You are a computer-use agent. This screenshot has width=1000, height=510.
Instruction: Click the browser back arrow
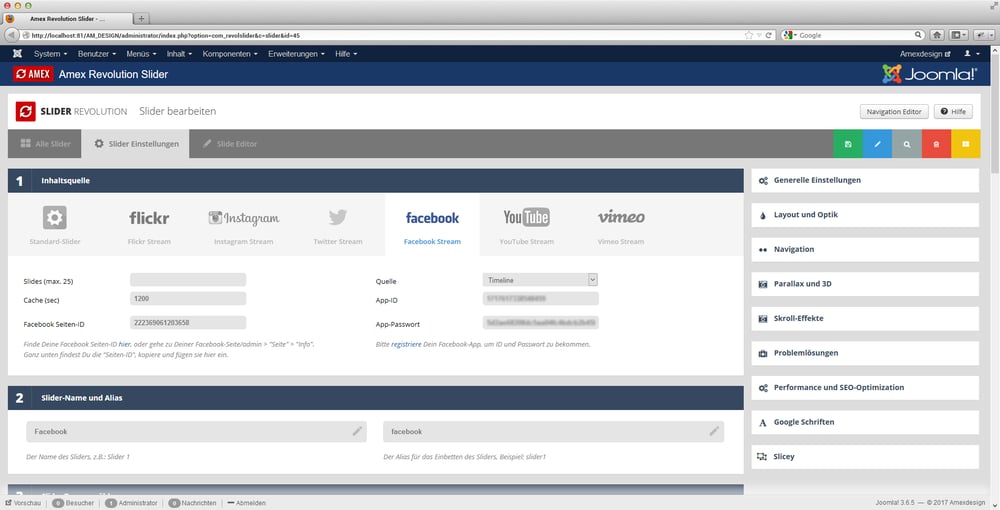click(x=11, y=35)
